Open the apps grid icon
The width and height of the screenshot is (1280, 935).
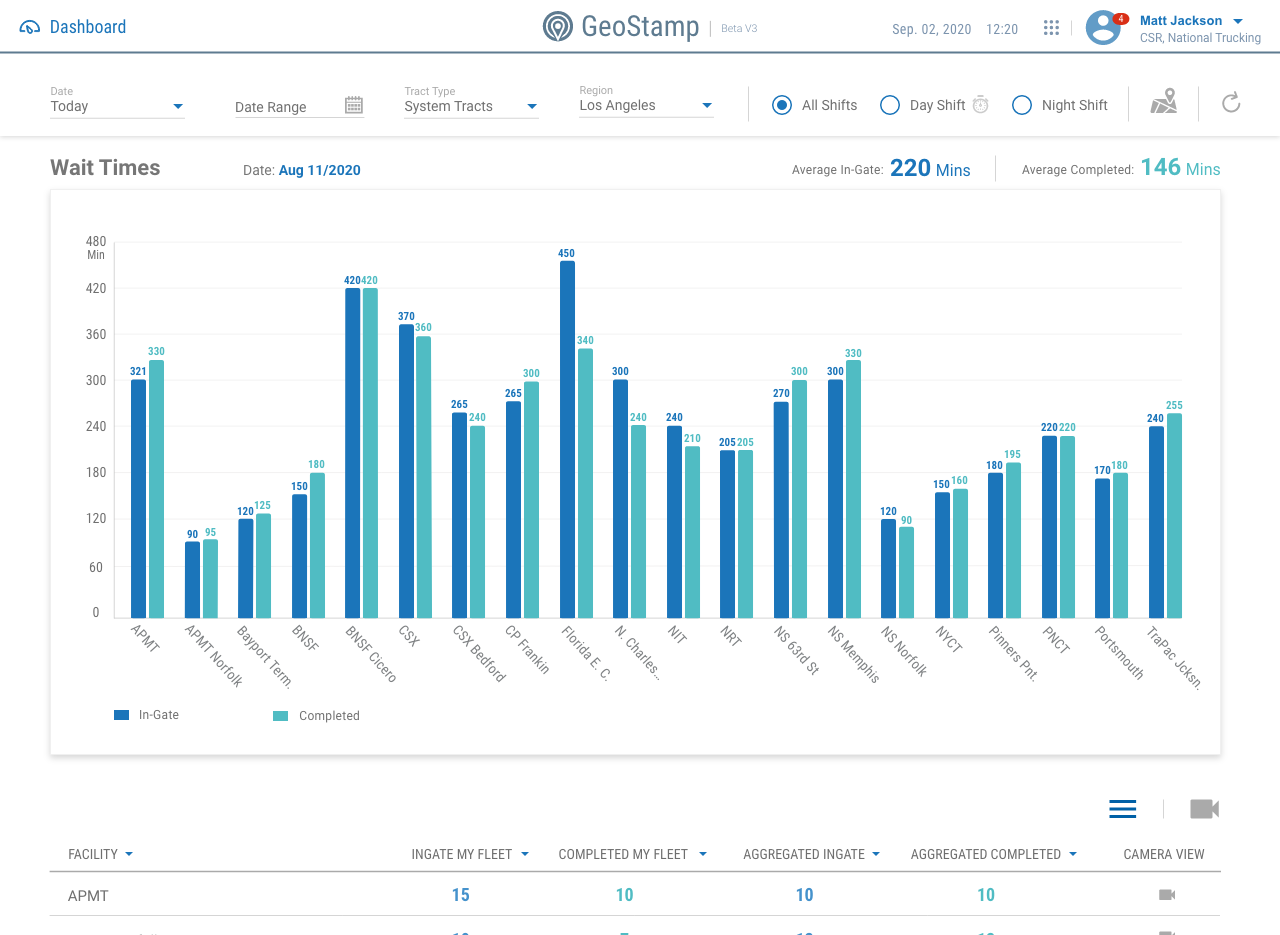point(1051,28)
